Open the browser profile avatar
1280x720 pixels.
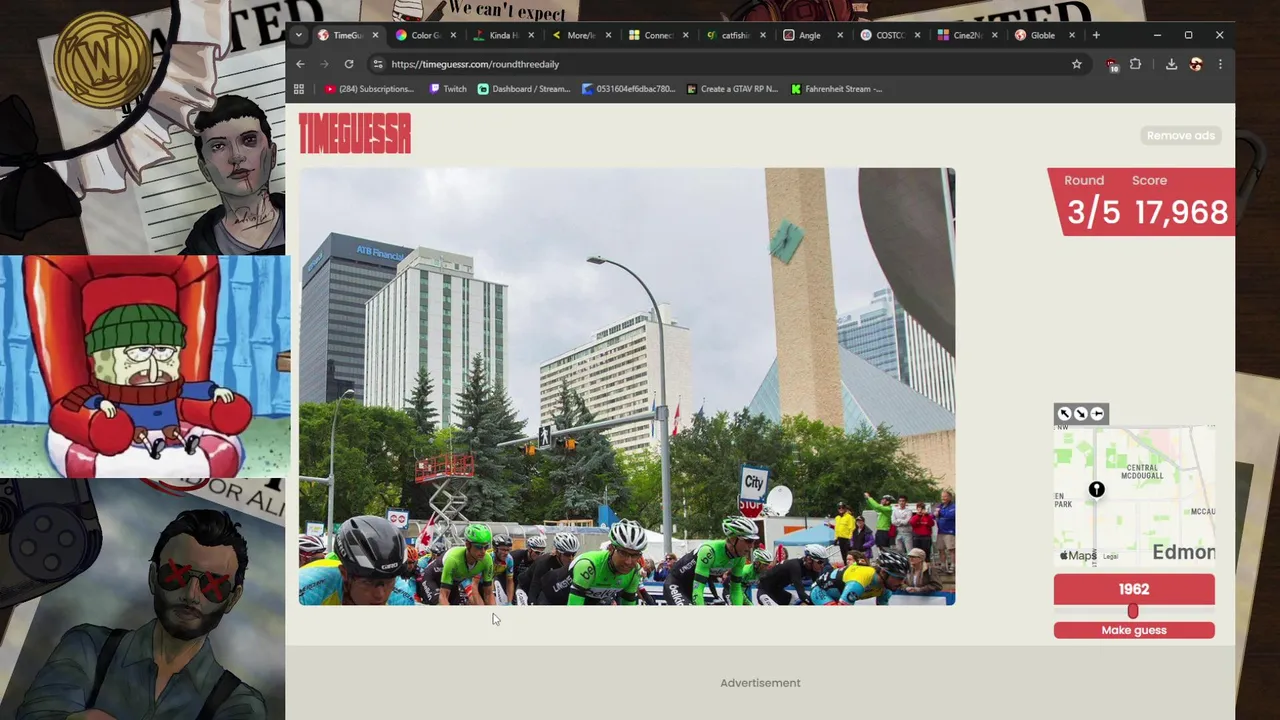point(1196,64)
